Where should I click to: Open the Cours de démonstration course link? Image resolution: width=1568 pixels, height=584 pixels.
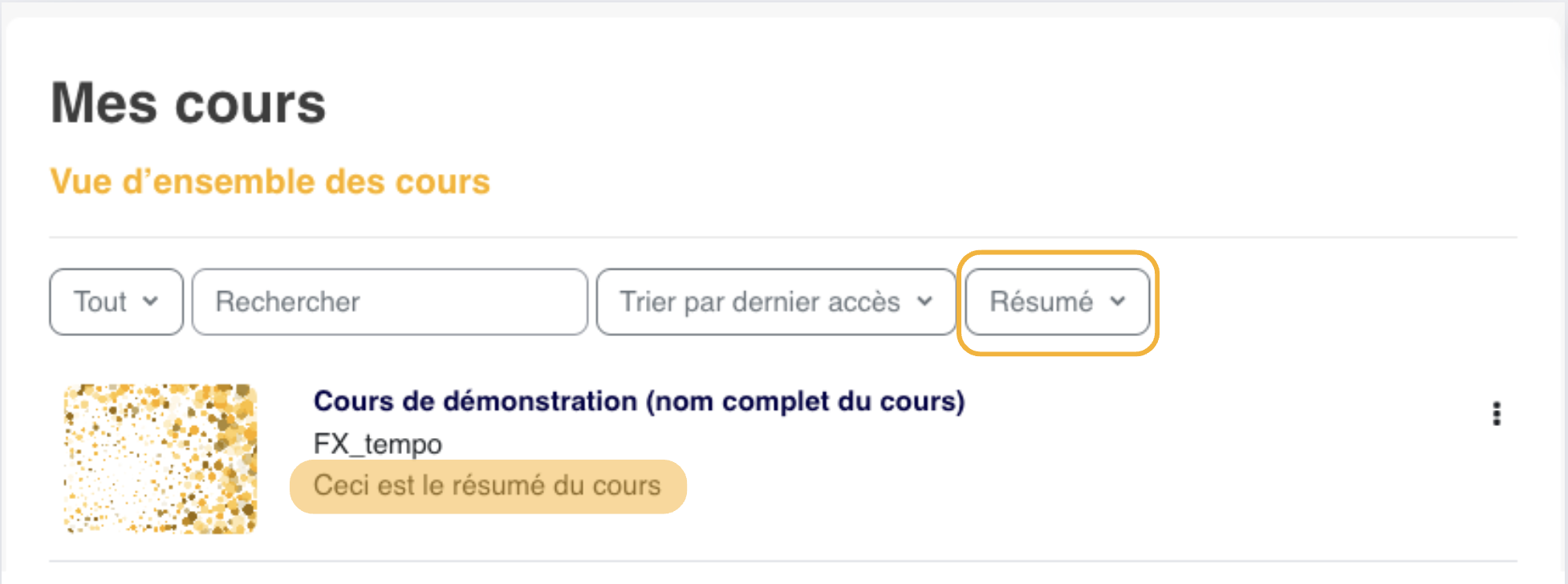pyautogui.click(x=639, y=401)
